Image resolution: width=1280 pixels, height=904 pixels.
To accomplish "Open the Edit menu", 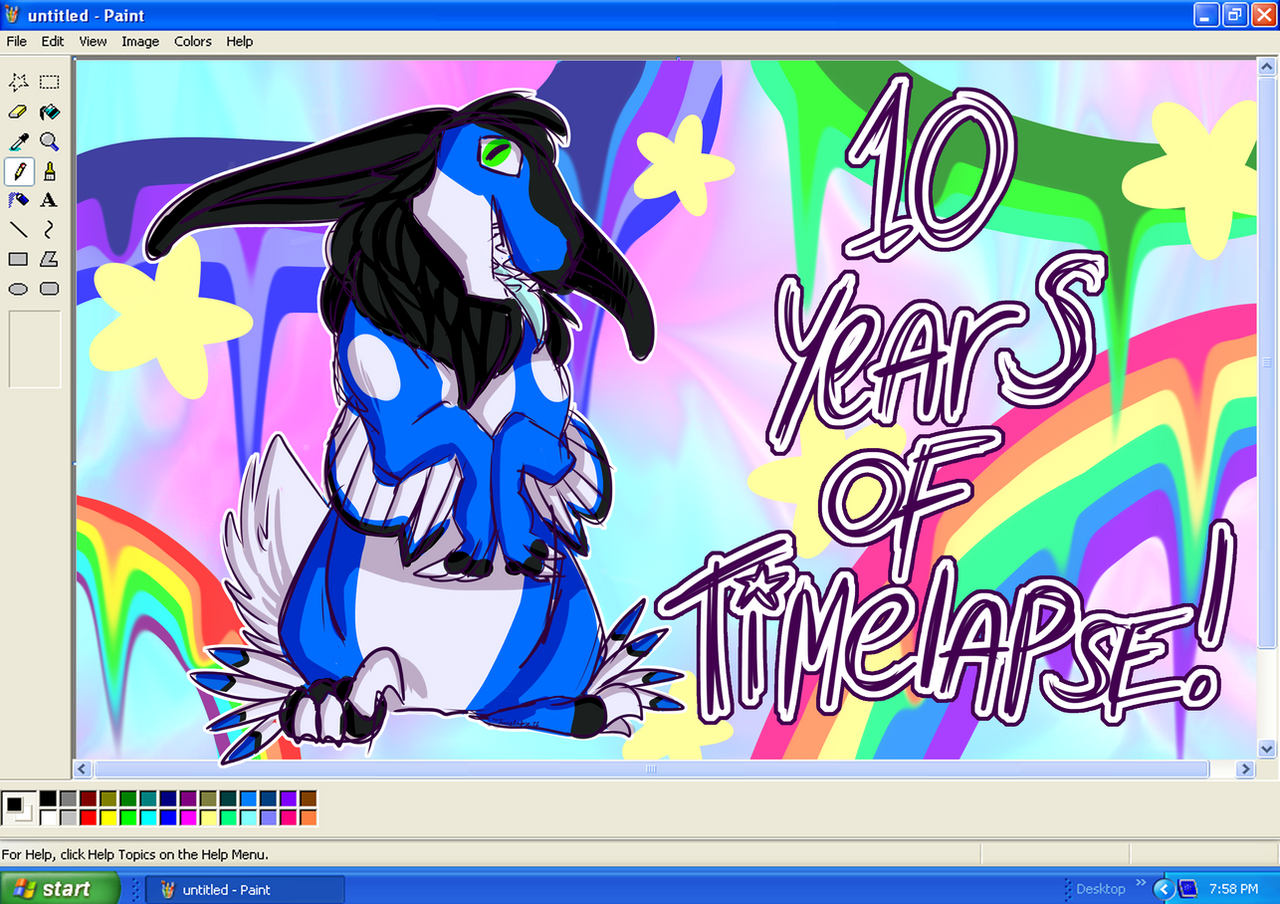I will point(52,41).
